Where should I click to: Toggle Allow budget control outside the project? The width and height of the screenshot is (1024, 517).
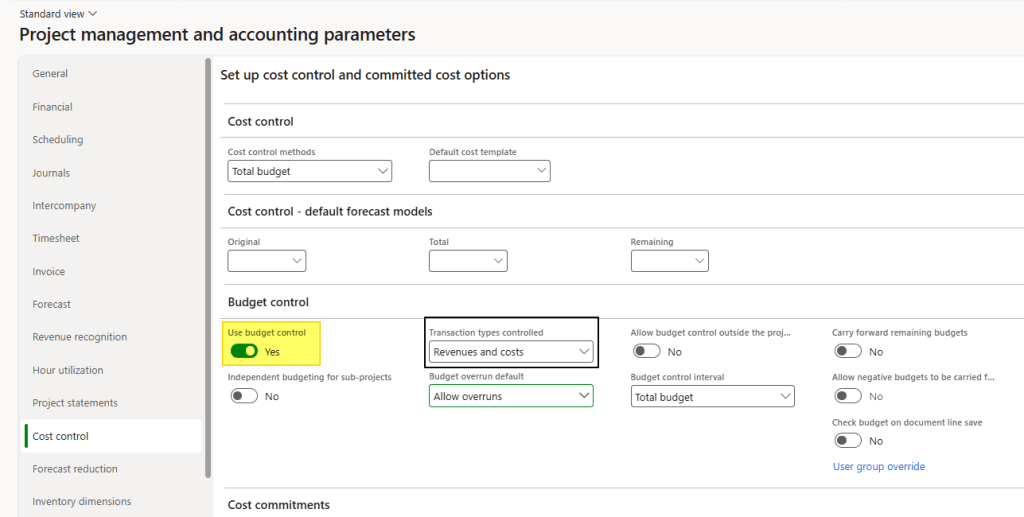(x=647, y=351)
